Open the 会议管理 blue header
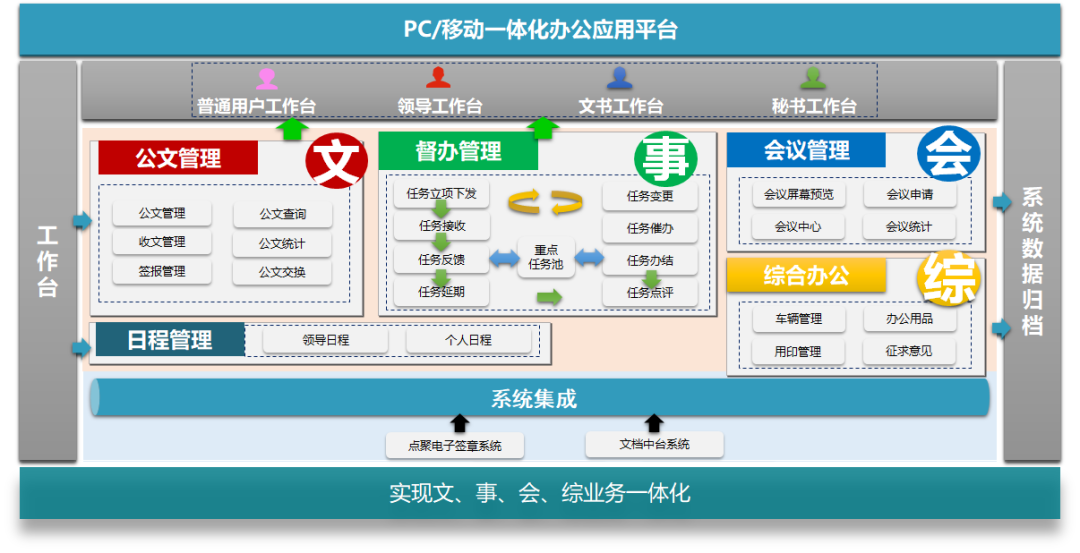This screenshot has width=1080, height=553. click(x=806, y=150)
